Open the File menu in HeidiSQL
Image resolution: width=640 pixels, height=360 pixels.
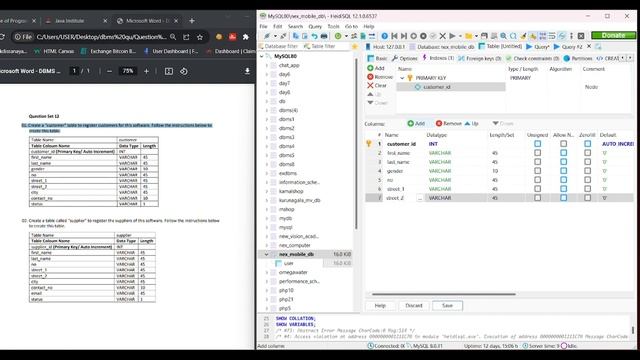pyautogui.click(x=264, y=26)
